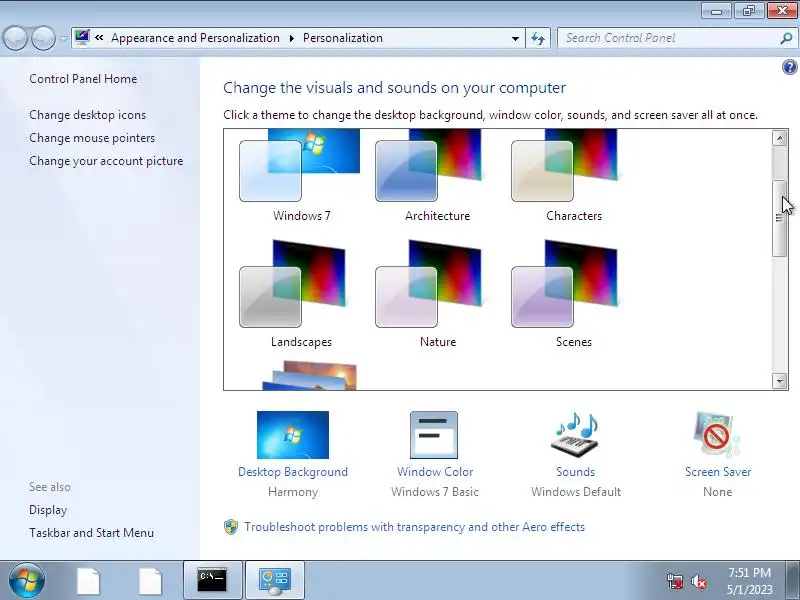800x600 pixels.
Task: Expand arrow after Appearance and Personalization breadcrumb
Action: coord(292,38)
